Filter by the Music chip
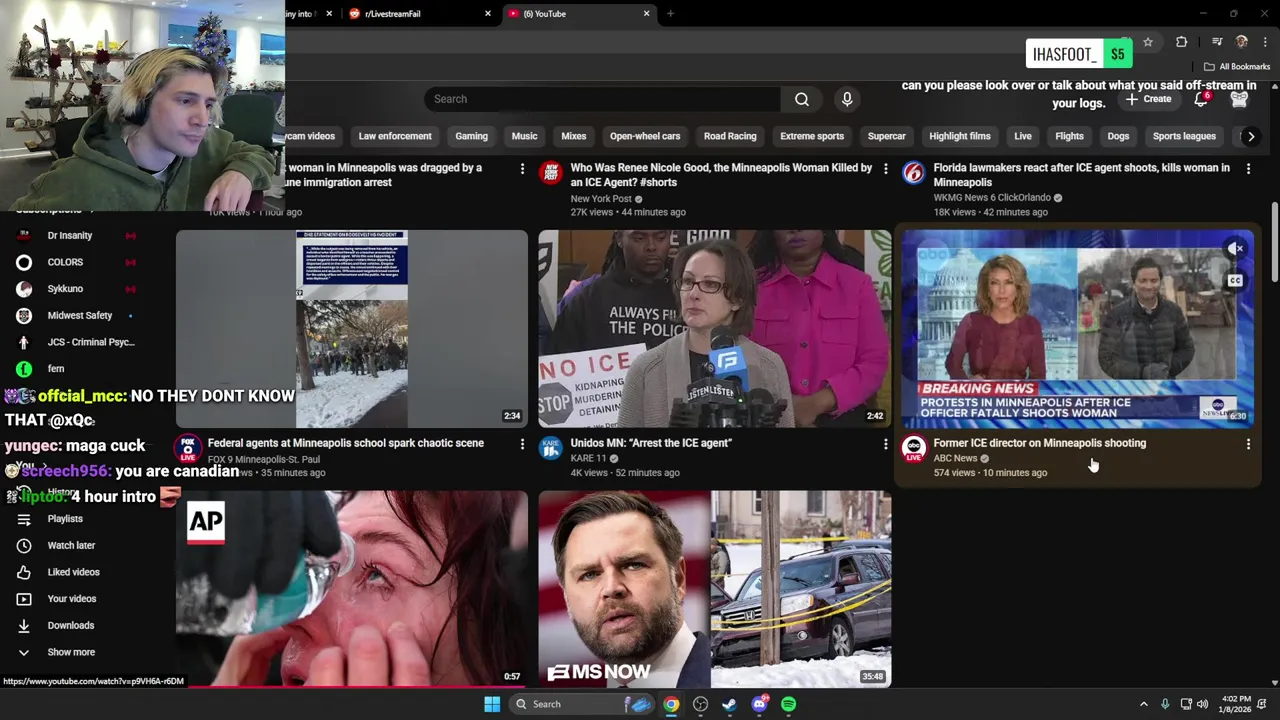This screenshot has height=720, width=1280. tap(524, 136)
